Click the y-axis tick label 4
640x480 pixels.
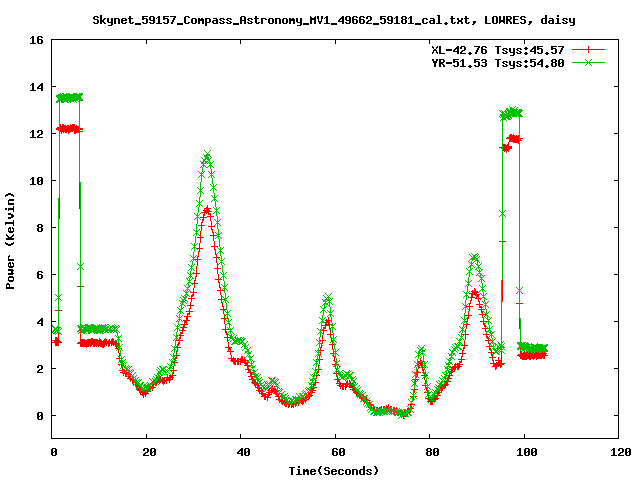tap(40, 322)
